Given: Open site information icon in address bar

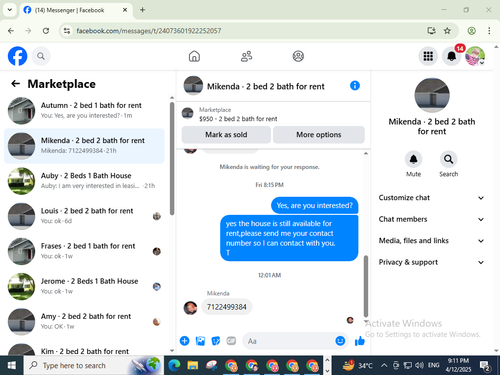Looking at the screenshot, I should coord(67,31).
